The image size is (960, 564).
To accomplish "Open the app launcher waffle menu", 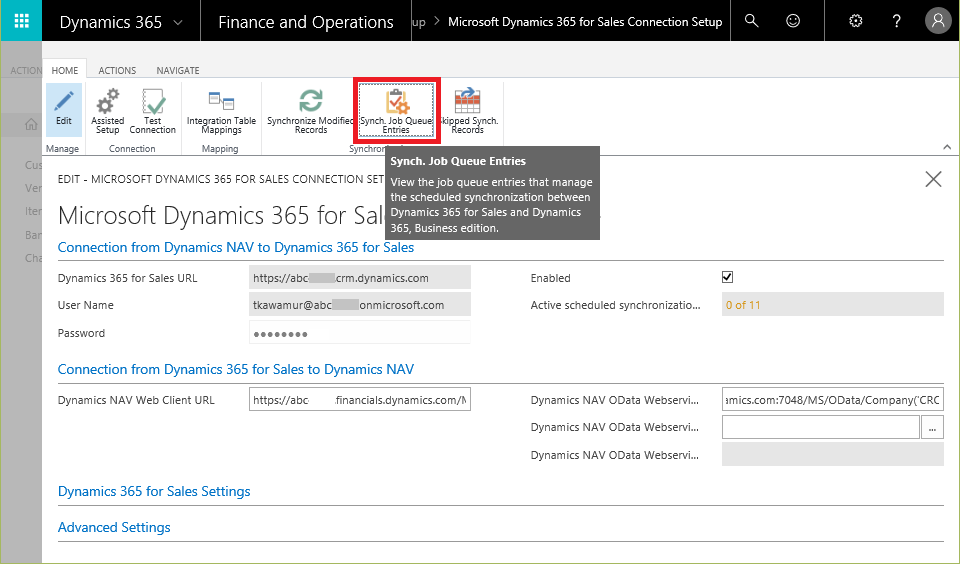I will coord(21,21).
